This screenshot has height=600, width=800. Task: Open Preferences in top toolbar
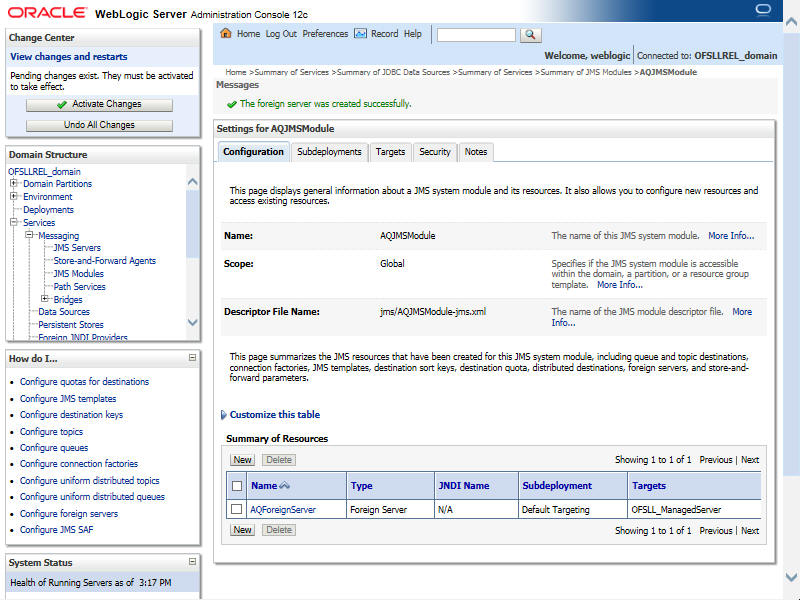(x=325, y=34)
